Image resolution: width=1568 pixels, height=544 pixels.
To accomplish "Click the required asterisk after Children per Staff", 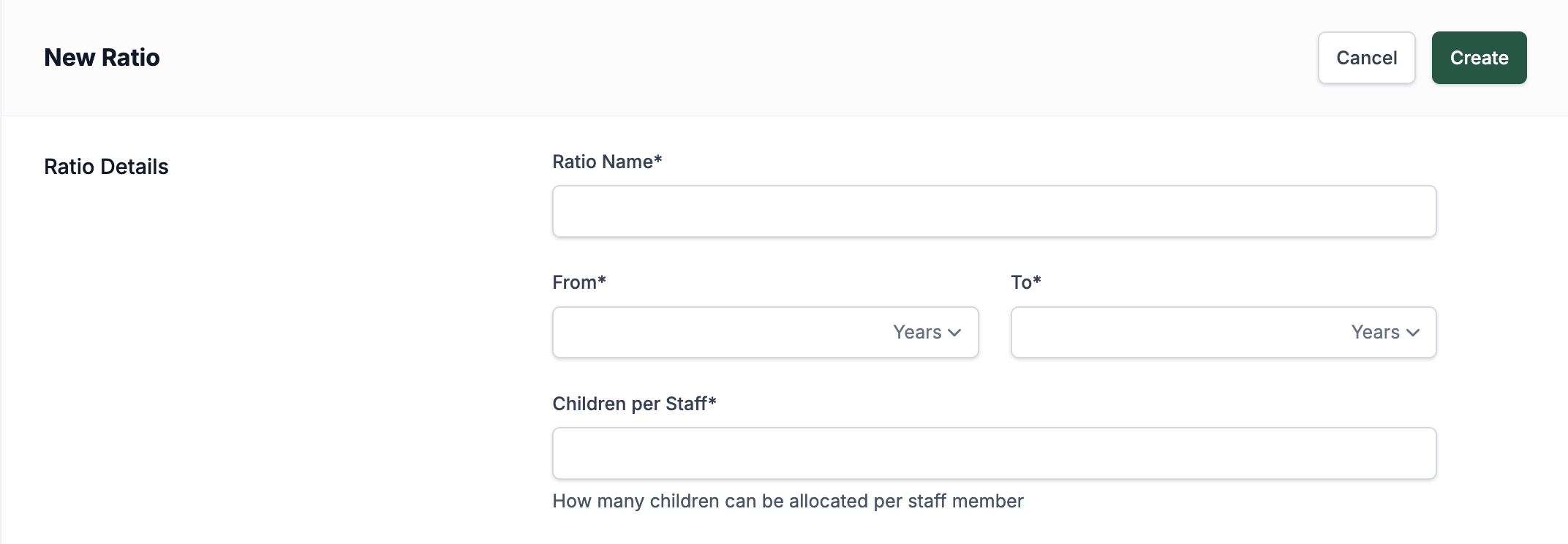I will [x=712, y=401].
